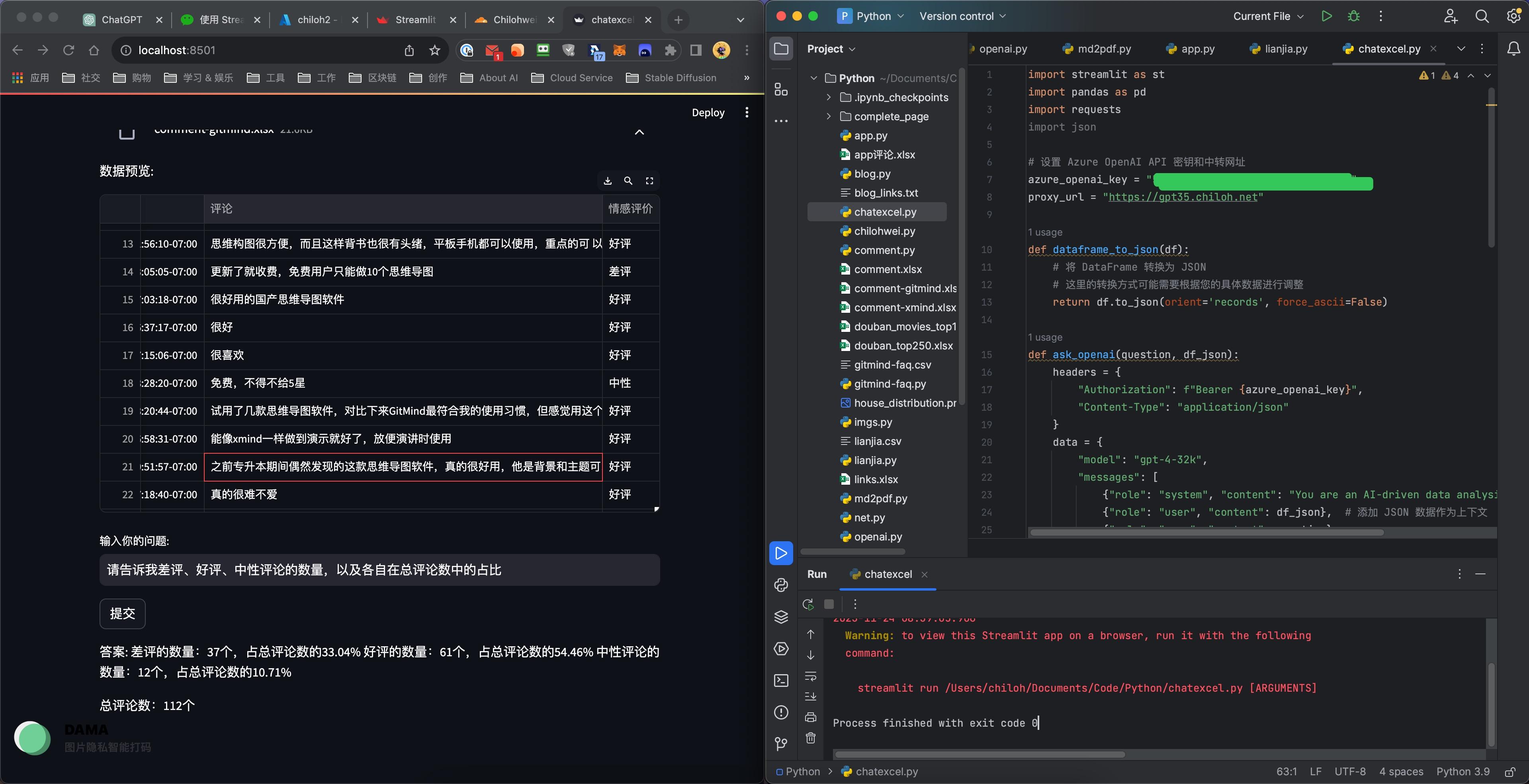Open Python project switcher dropdown
1529x784 pixels.
pos(871,17)
